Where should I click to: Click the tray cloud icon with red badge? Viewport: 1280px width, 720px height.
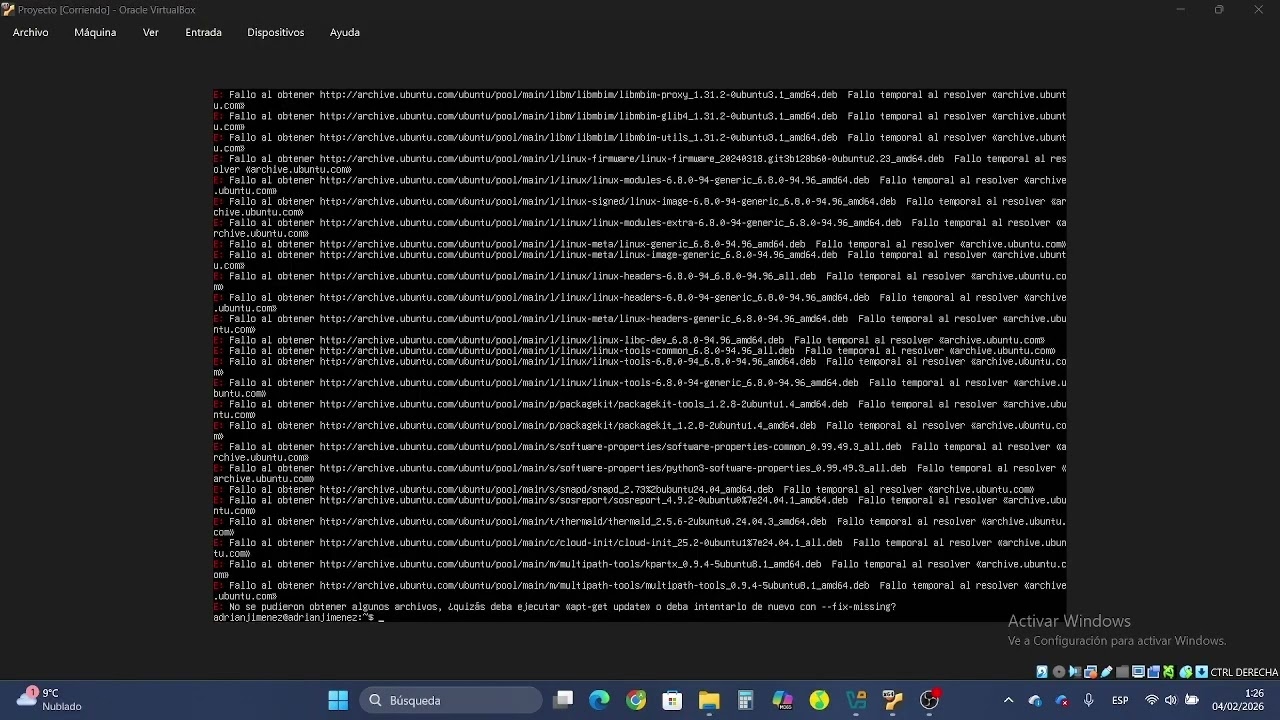point(1062,700)
